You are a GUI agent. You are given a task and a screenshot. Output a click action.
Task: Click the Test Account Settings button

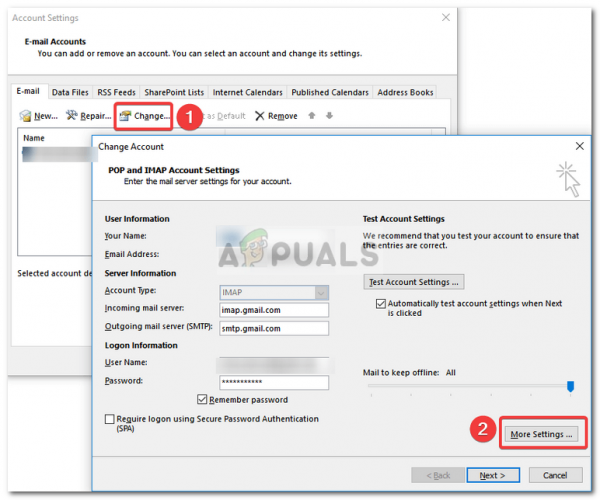(x=414, y=282)
